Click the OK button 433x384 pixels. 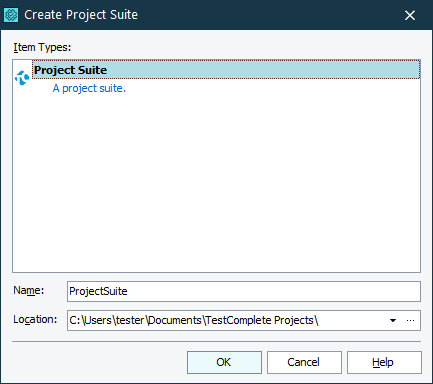point(224,362)
